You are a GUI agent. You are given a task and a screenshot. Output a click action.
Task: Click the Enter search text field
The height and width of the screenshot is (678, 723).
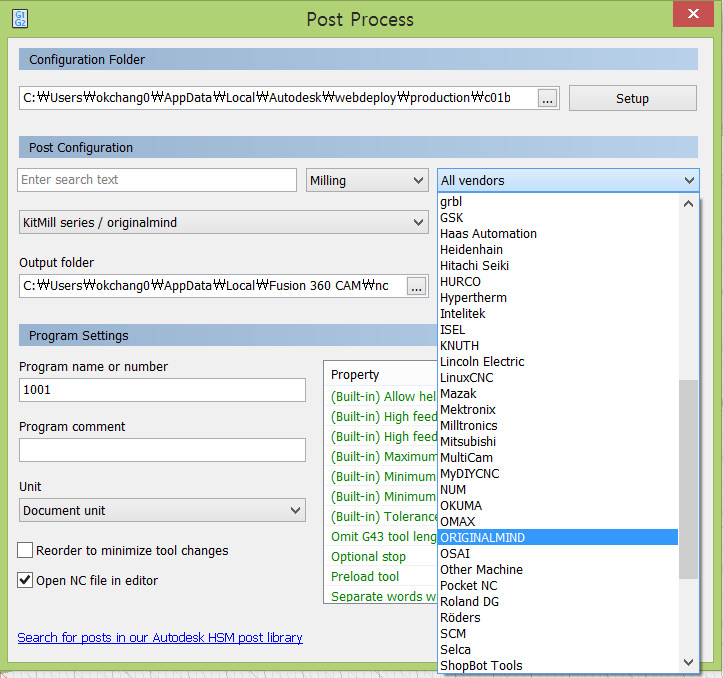[157, 180]
